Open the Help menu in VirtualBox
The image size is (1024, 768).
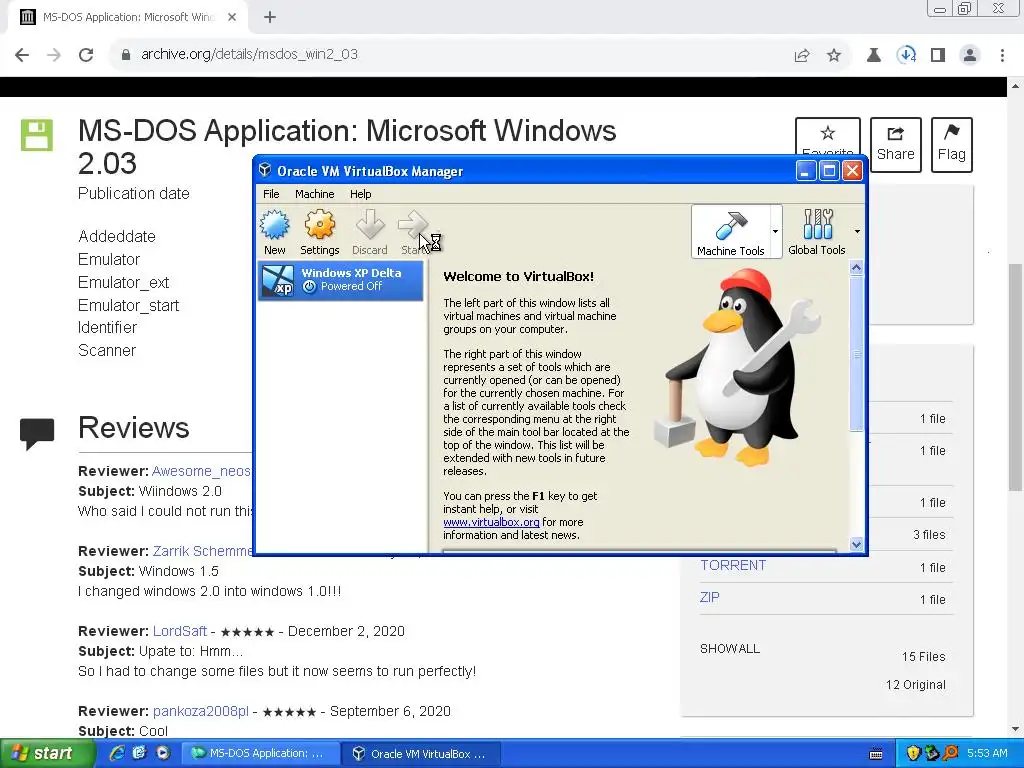[360, 194]
